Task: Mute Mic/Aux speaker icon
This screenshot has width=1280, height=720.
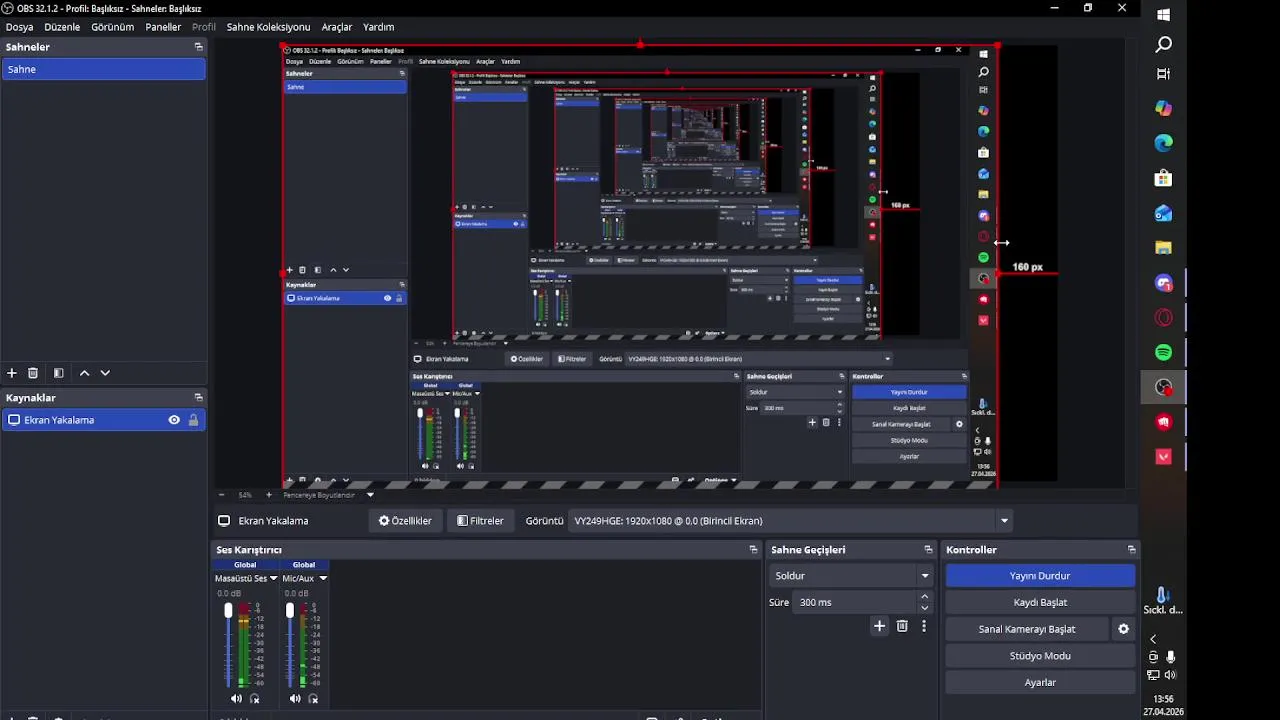Action: pos(295,699)
